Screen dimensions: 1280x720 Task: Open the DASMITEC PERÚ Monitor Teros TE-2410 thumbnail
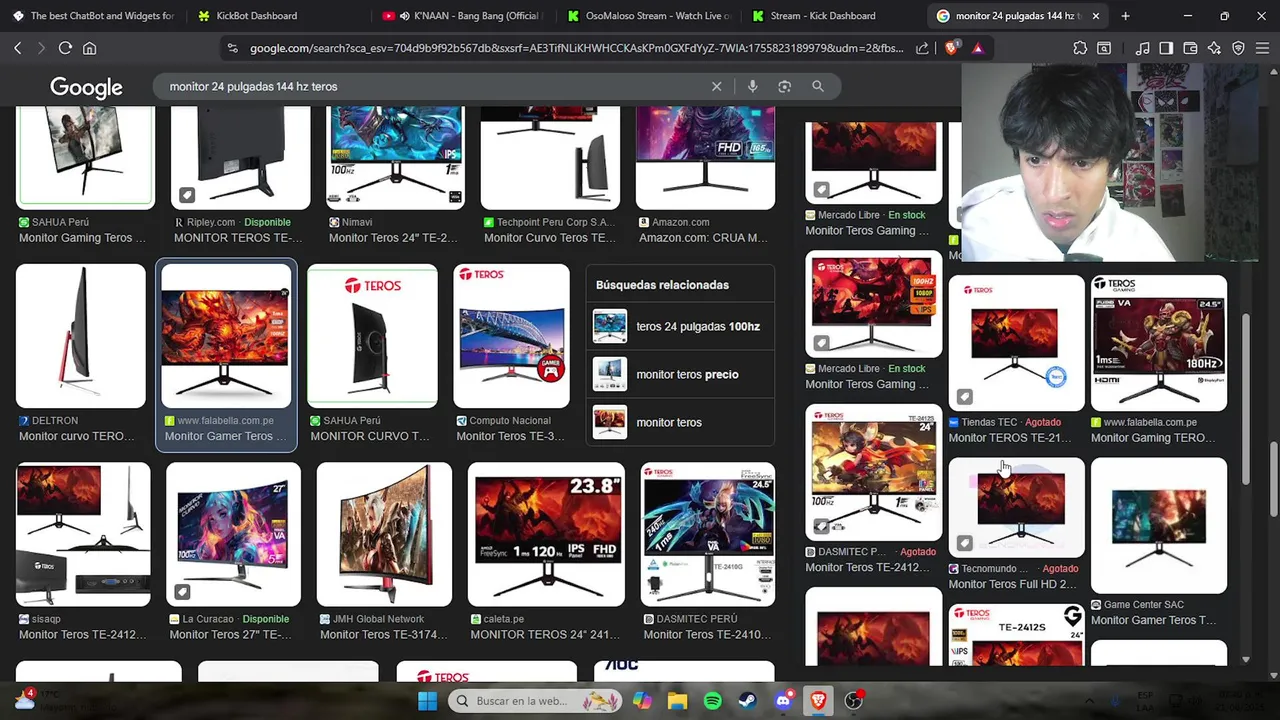pos(708,534)
